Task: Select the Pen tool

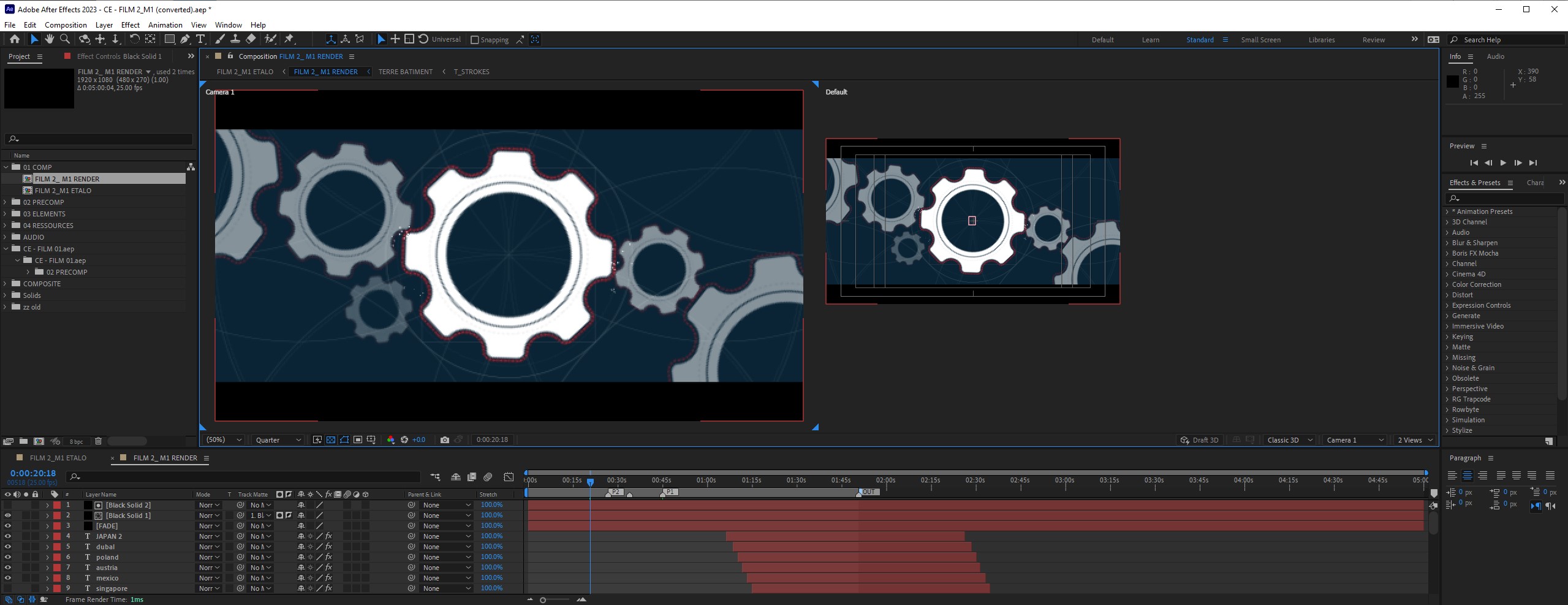Action: point(184,39)
